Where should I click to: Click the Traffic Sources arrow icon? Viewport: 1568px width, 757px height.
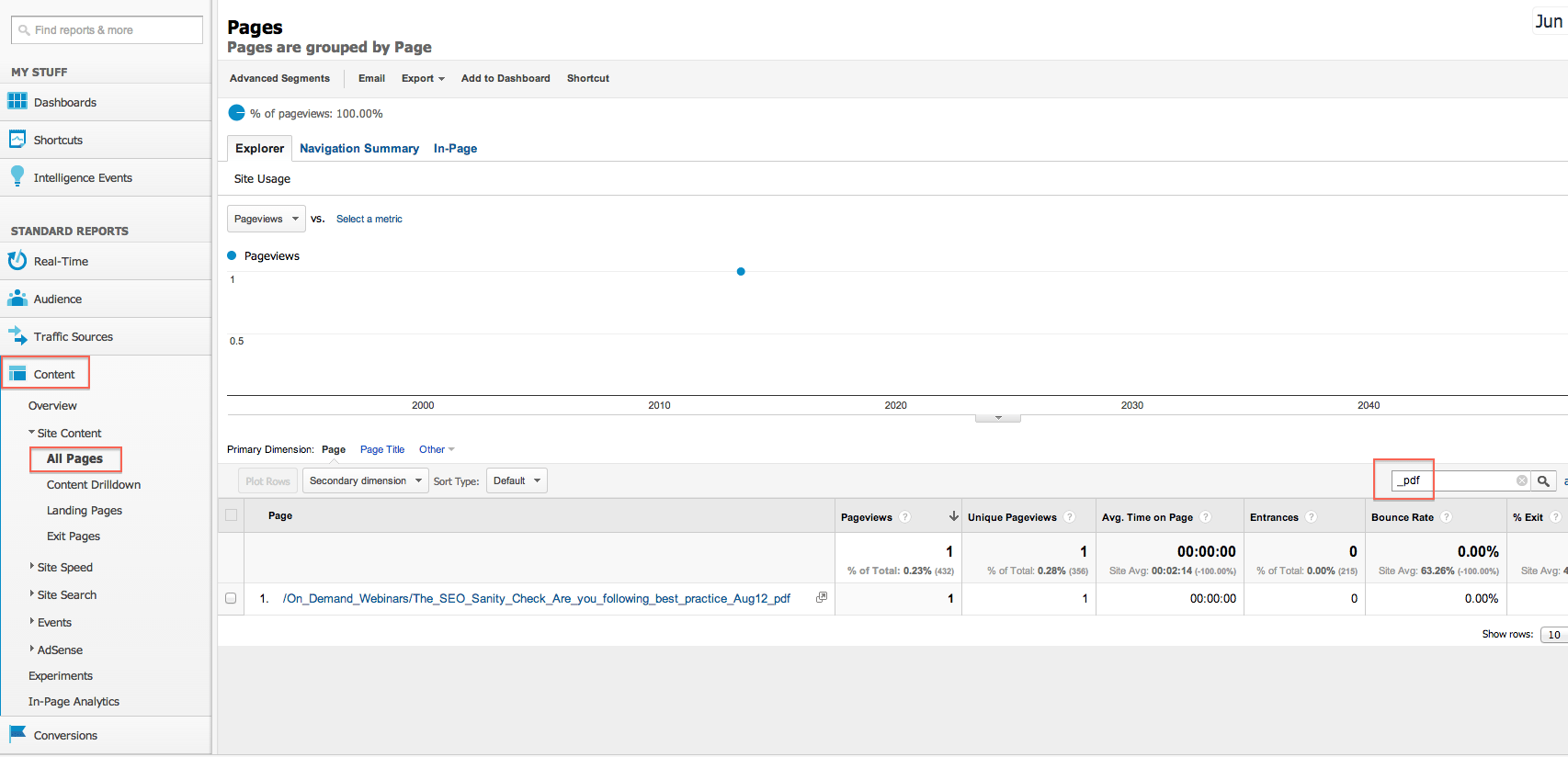point(17,336)
